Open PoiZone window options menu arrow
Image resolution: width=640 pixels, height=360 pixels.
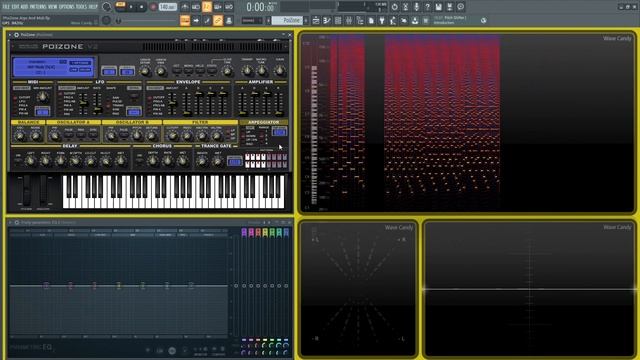tap(10, 35)
